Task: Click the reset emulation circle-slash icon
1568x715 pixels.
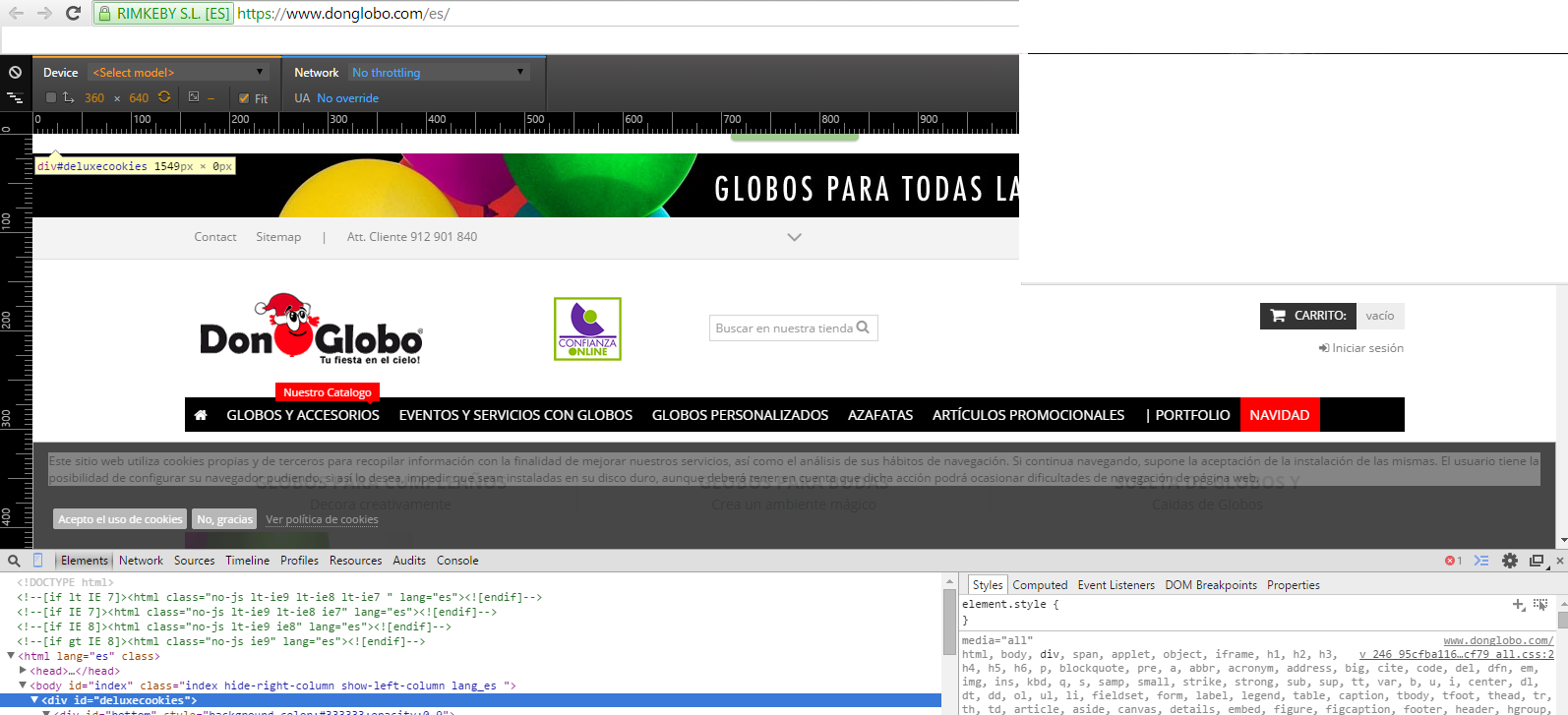Action: (15, 73)
